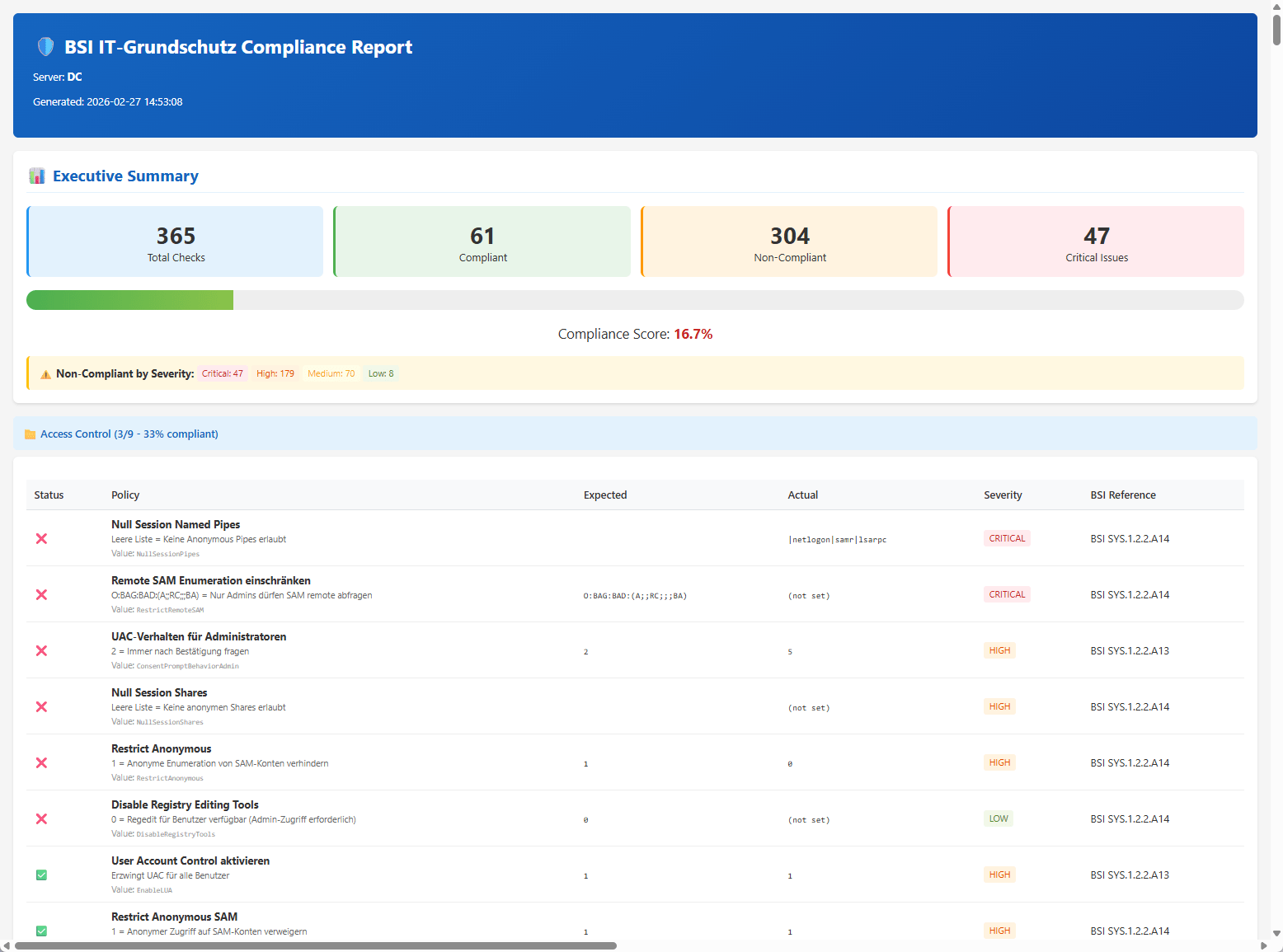
Task: Click the 304 Non-Compliant summary card
Action: point(789,242)
